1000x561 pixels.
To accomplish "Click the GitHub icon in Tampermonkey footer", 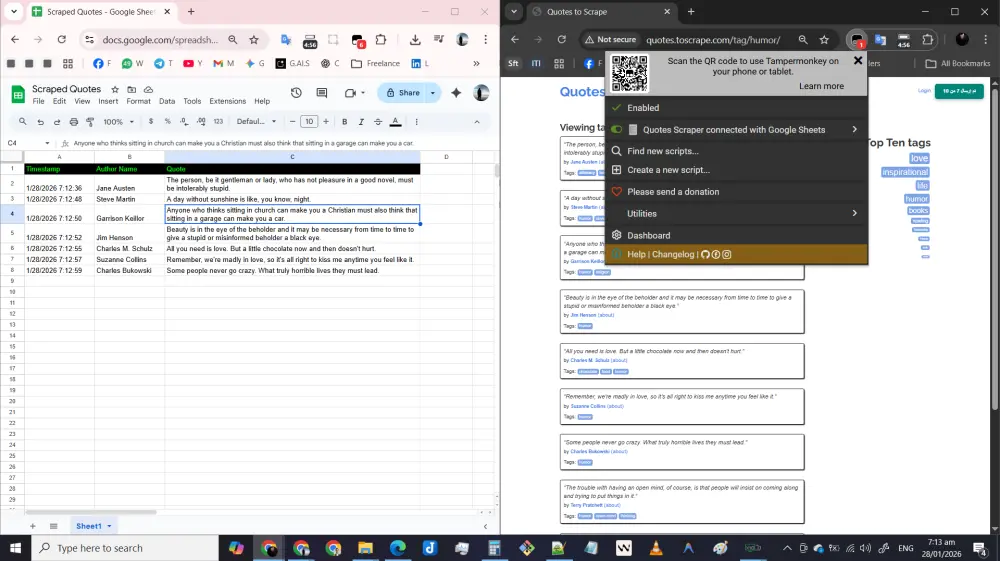I will click(705, 255).
